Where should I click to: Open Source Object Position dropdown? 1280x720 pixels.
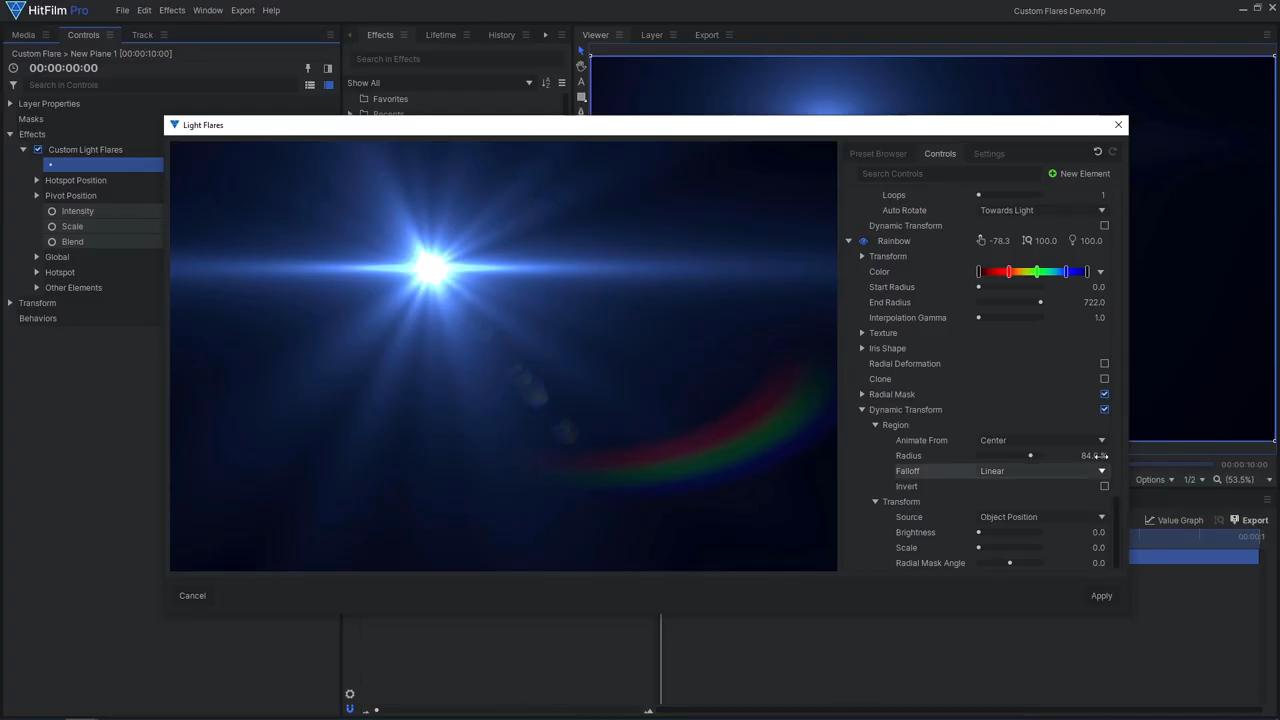point(1042,517)
